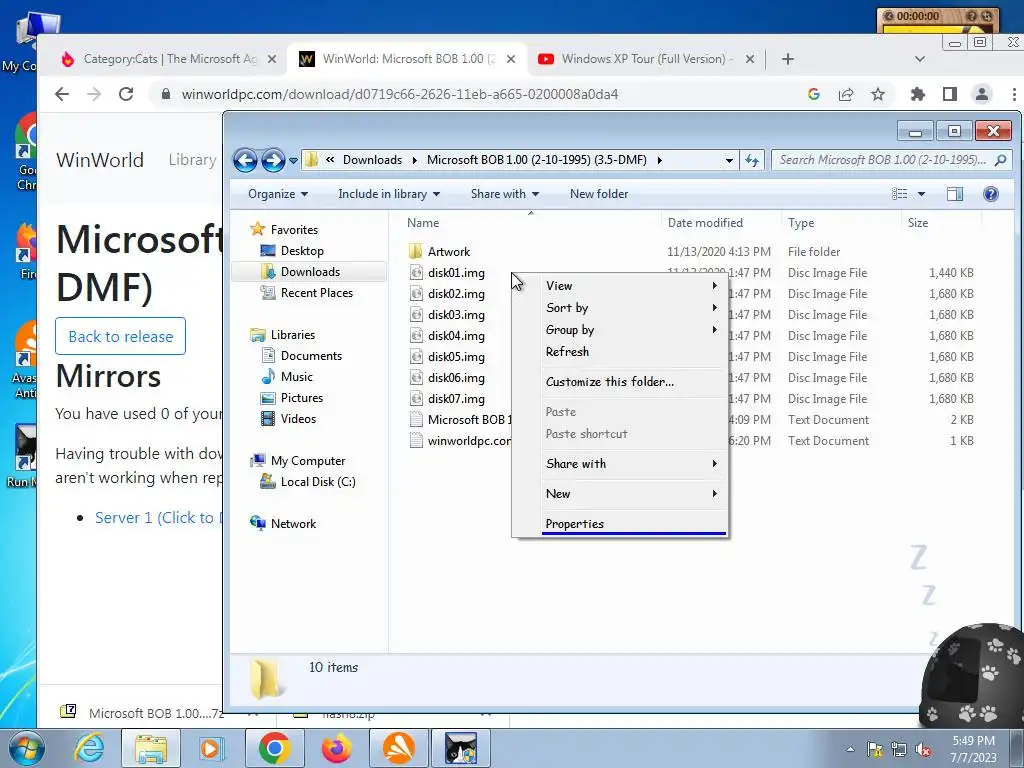Switch to Windows XP Tour YouTube tab
This screenshot has height=768, width=1024.
tap(646, 59)
